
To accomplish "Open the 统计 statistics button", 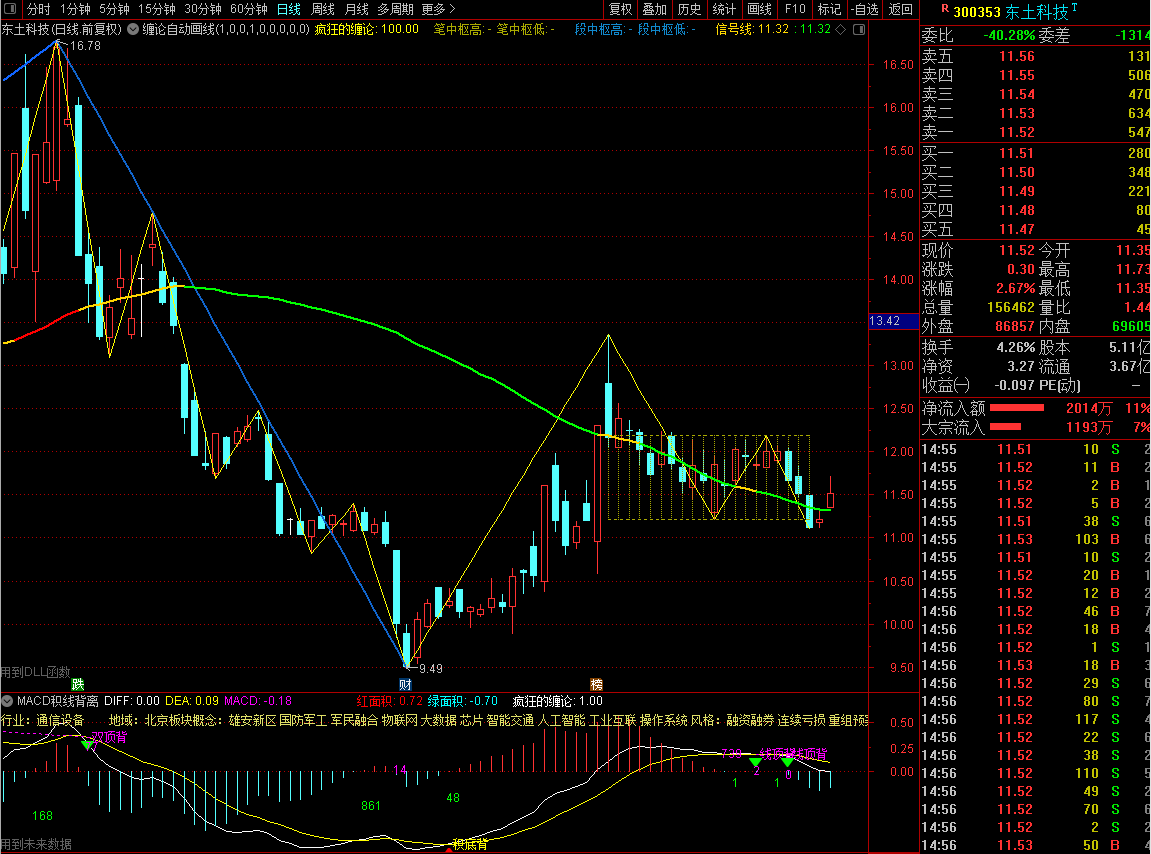I will 723,9.
